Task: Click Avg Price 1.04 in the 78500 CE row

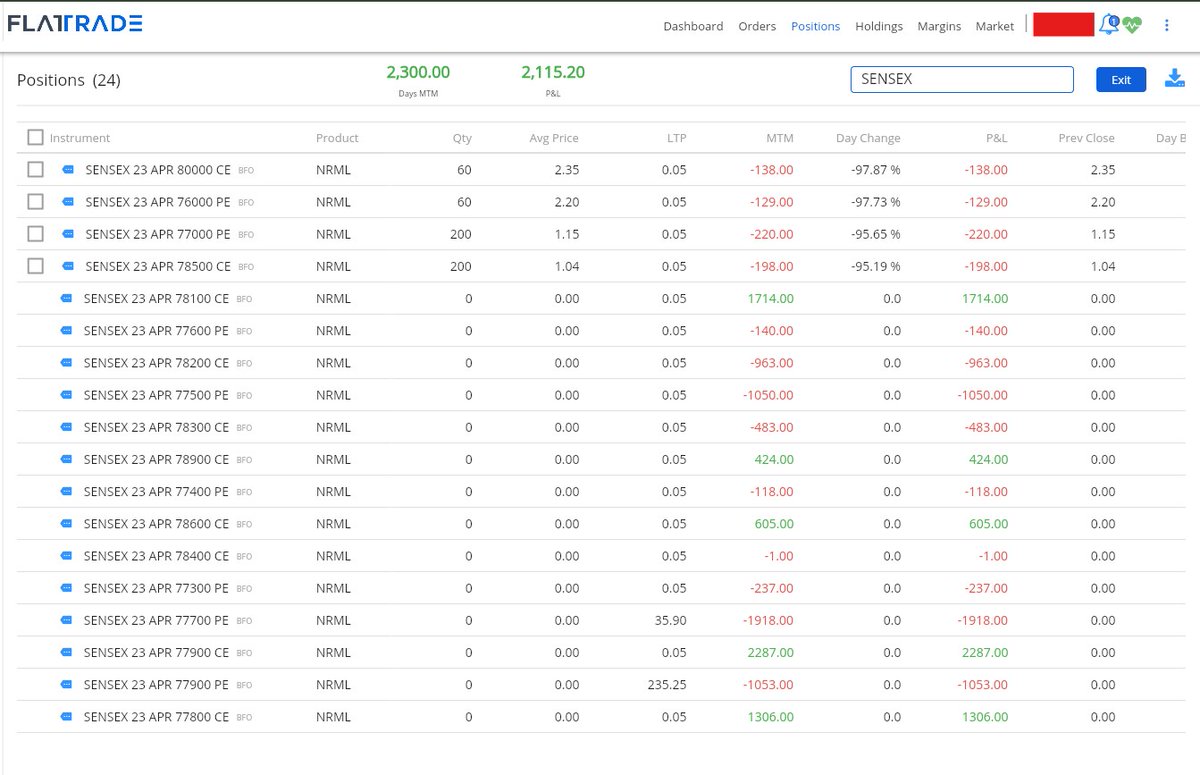Action: tap(566, 266)
